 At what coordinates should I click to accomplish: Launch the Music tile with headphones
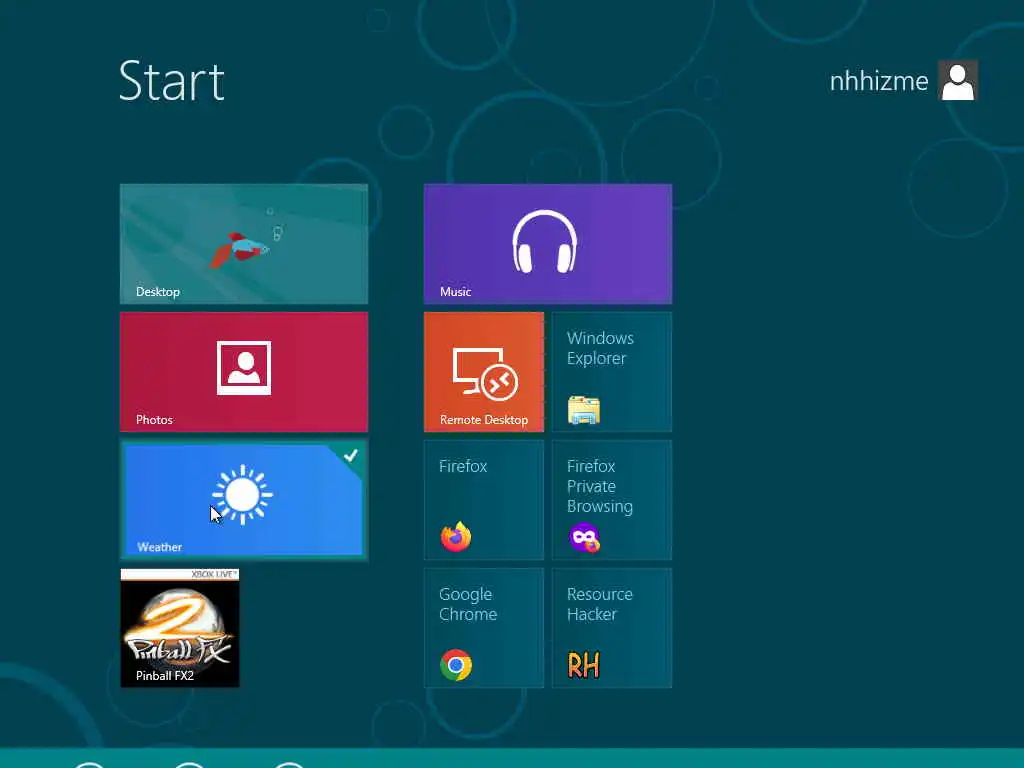tap(547, 244)
